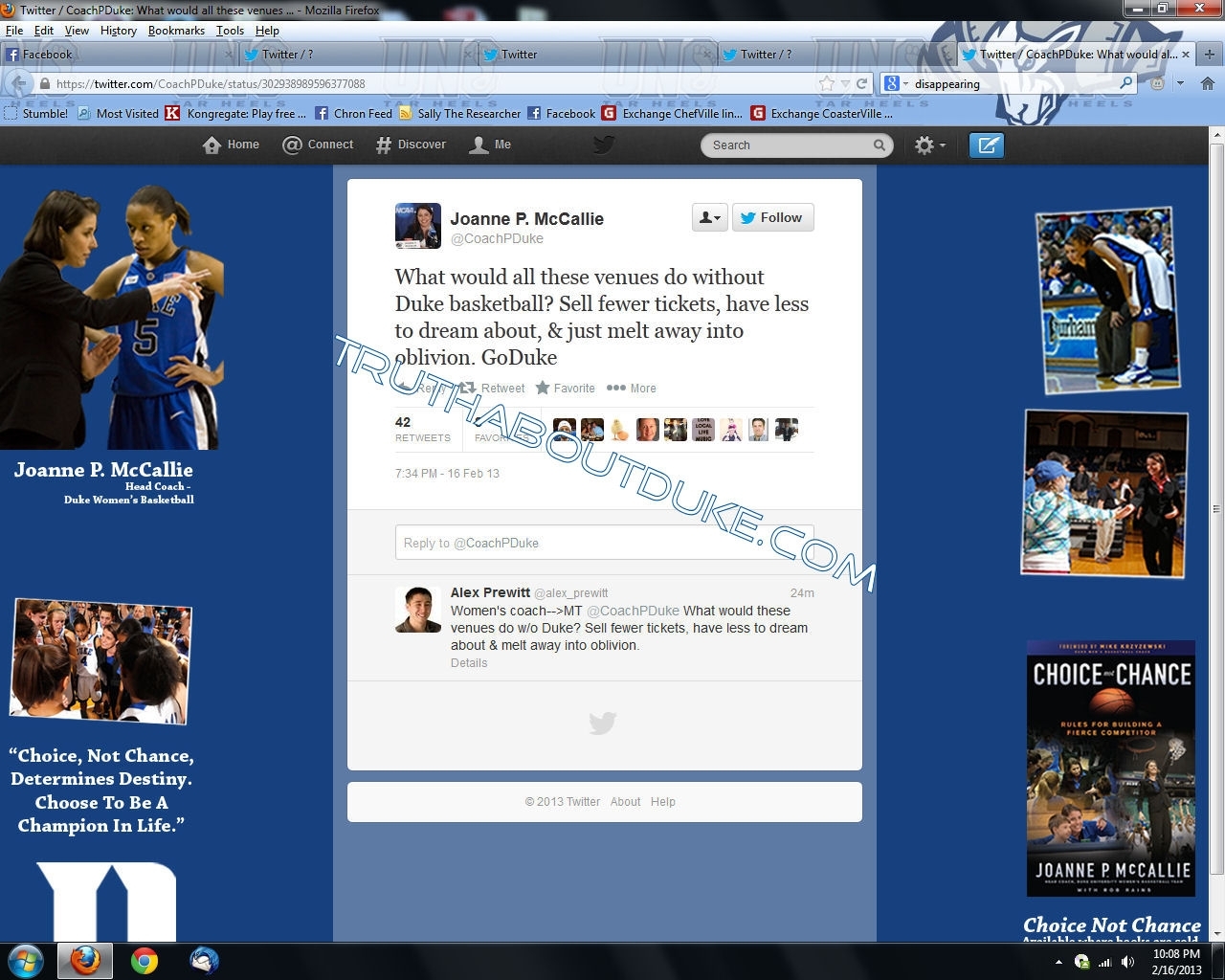Open a new browser tab
1225x980 pixels.
click(x=1210, y=54)
